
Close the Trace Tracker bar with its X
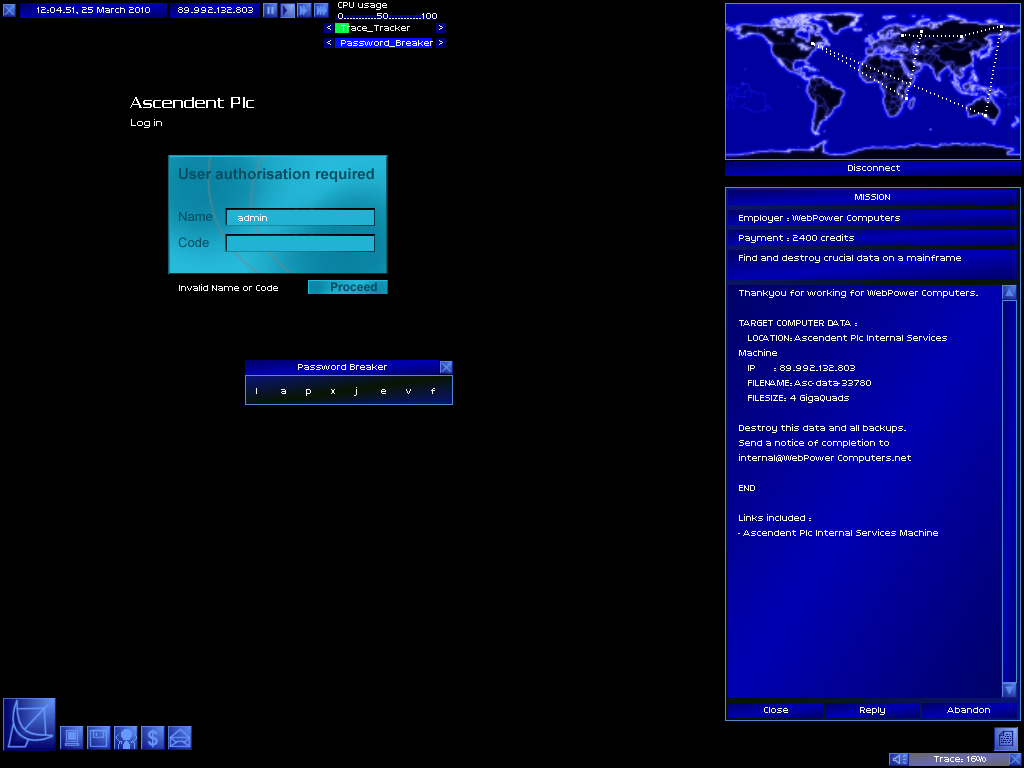click(x=1014, y=759)
